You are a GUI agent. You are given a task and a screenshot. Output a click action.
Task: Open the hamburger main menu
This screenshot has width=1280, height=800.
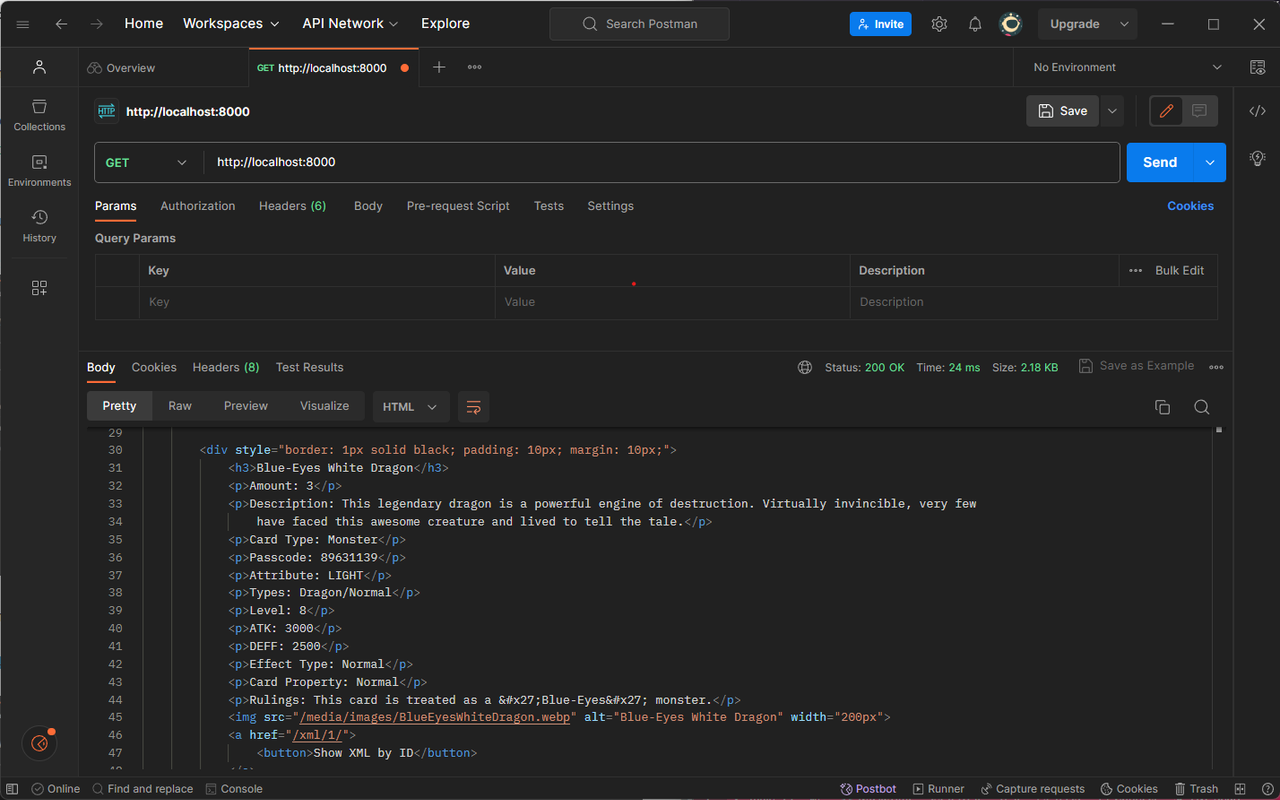[23, 24]
